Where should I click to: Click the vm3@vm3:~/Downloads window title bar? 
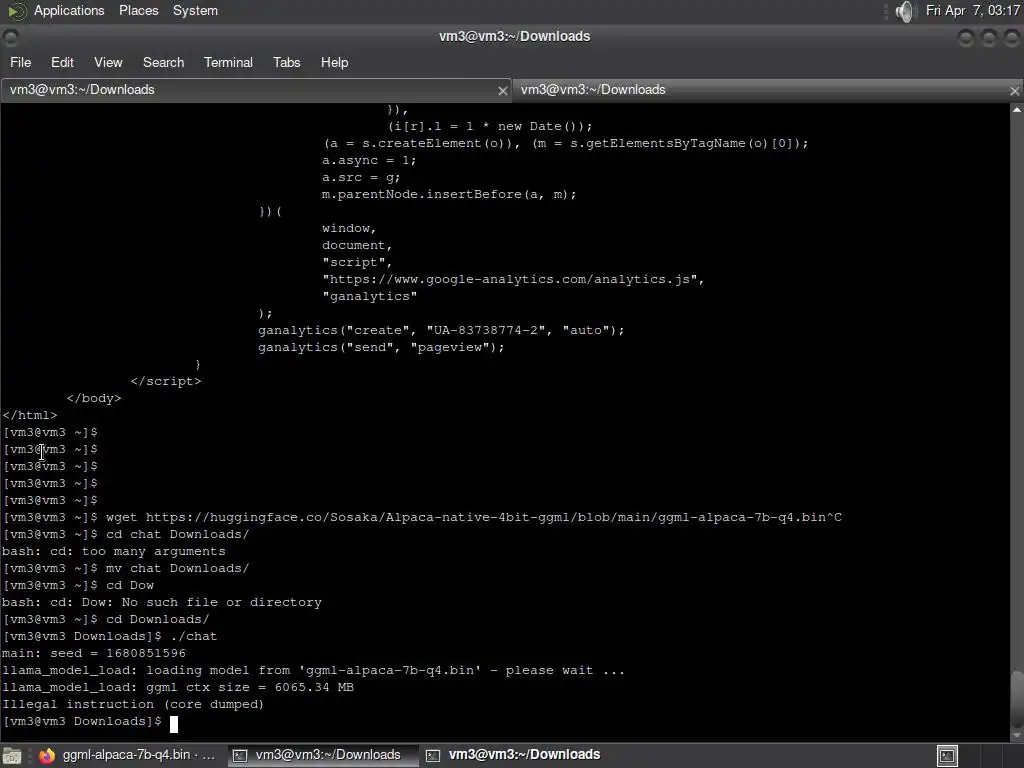[514, 37]
